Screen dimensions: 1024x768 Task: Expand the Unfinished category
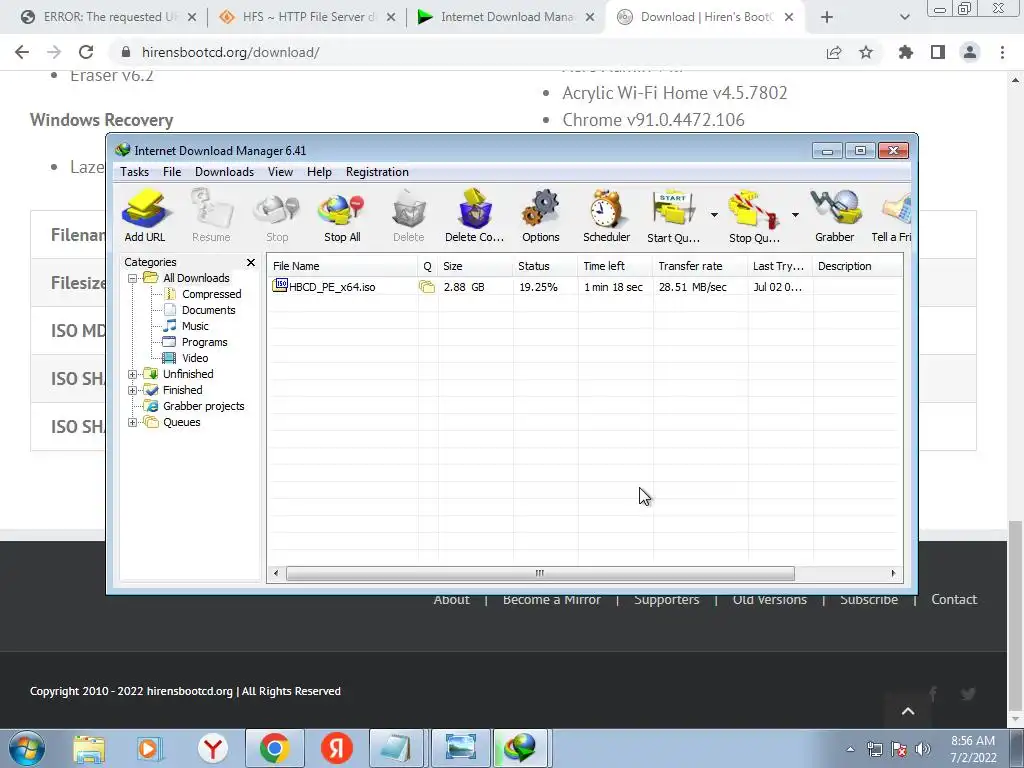(132, 374)
